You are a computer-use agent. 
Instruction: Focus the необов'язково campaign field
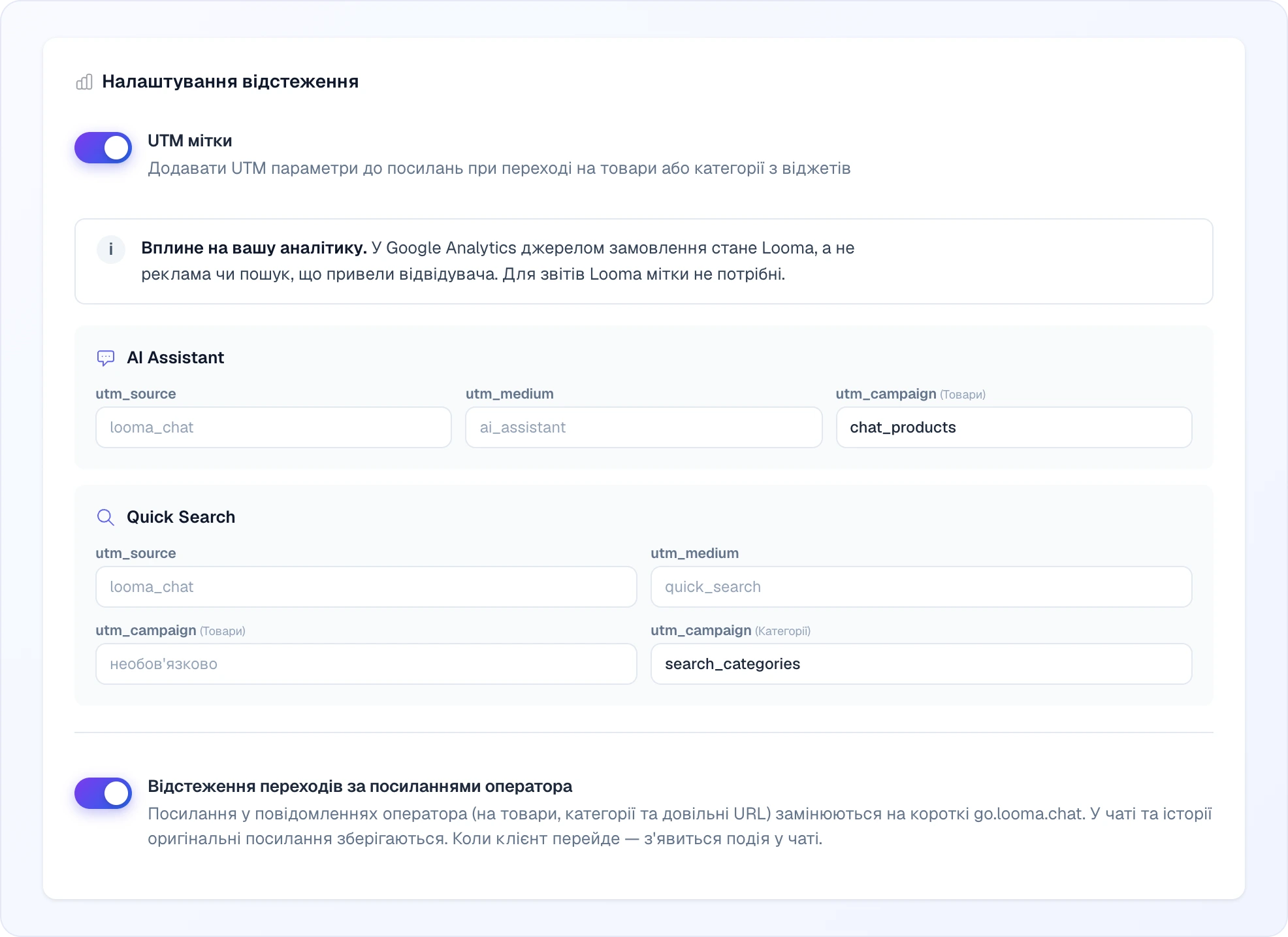pyautogui.click(x=366, y=664)
